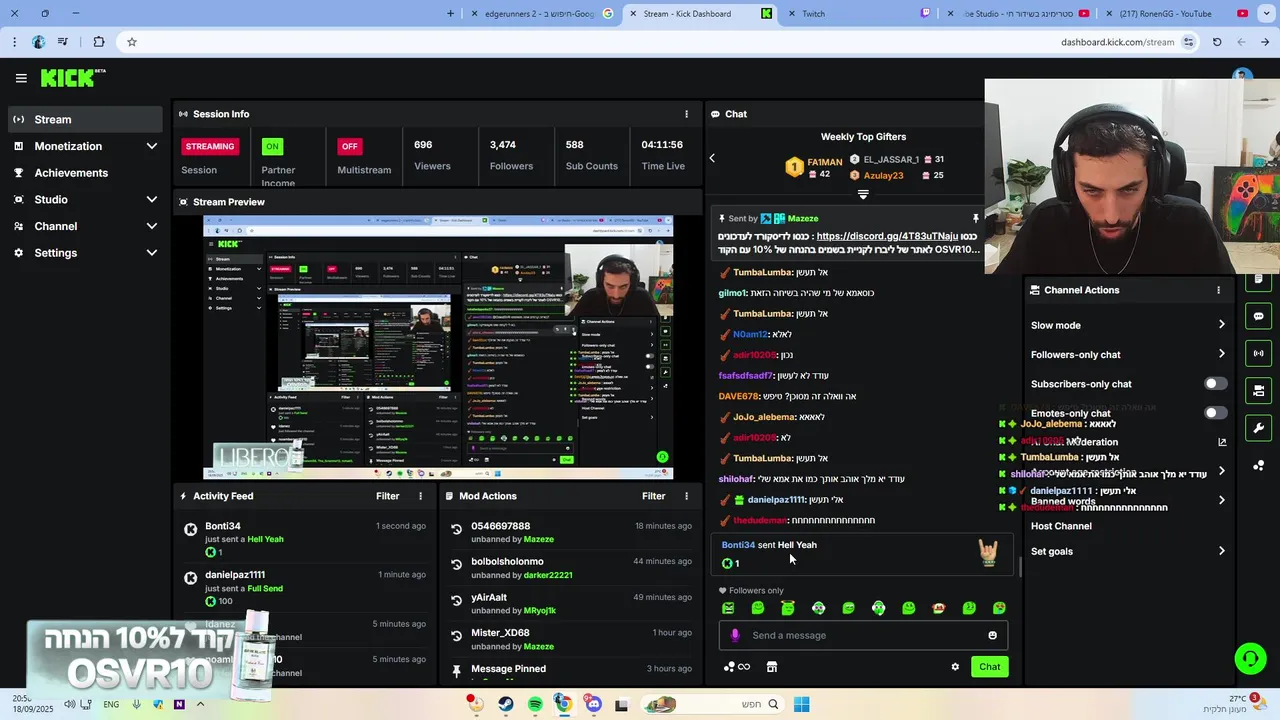The width and height of the screenshot is (1280, 720).
Task: Click the 04:11:56 Time Live value
Action: click(663, 145)
